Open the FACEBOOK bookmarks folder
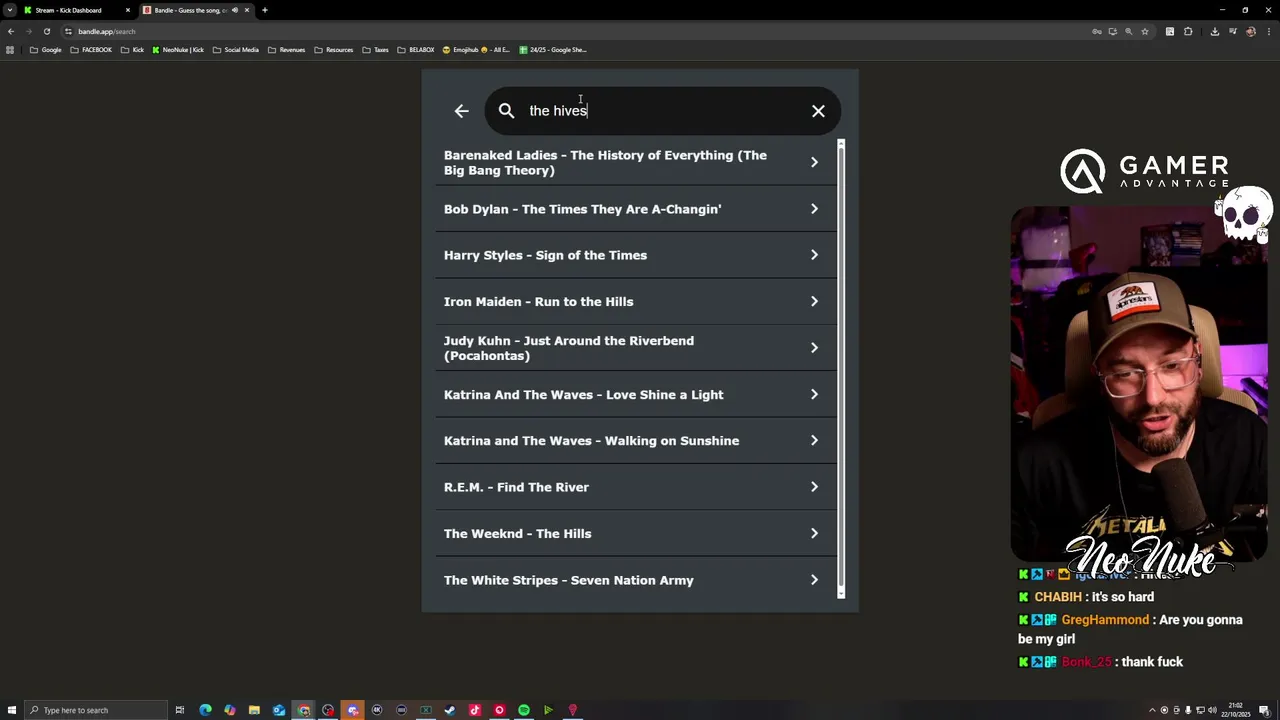 click(91, 50)
